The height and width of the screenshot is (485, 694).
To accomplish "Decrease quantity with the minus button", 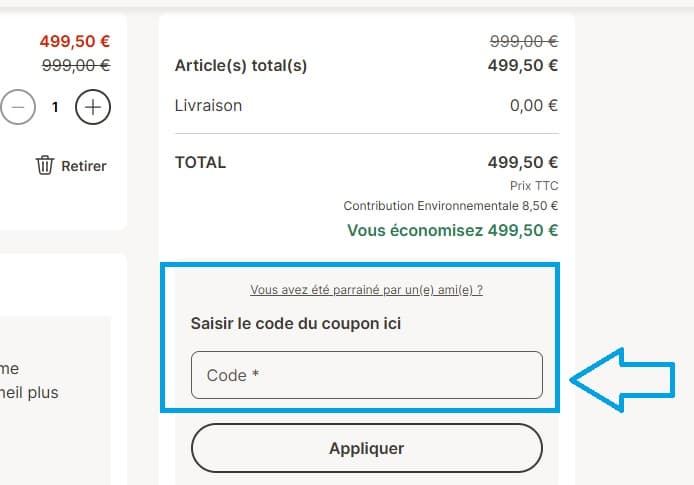I will tap(16, 106).
